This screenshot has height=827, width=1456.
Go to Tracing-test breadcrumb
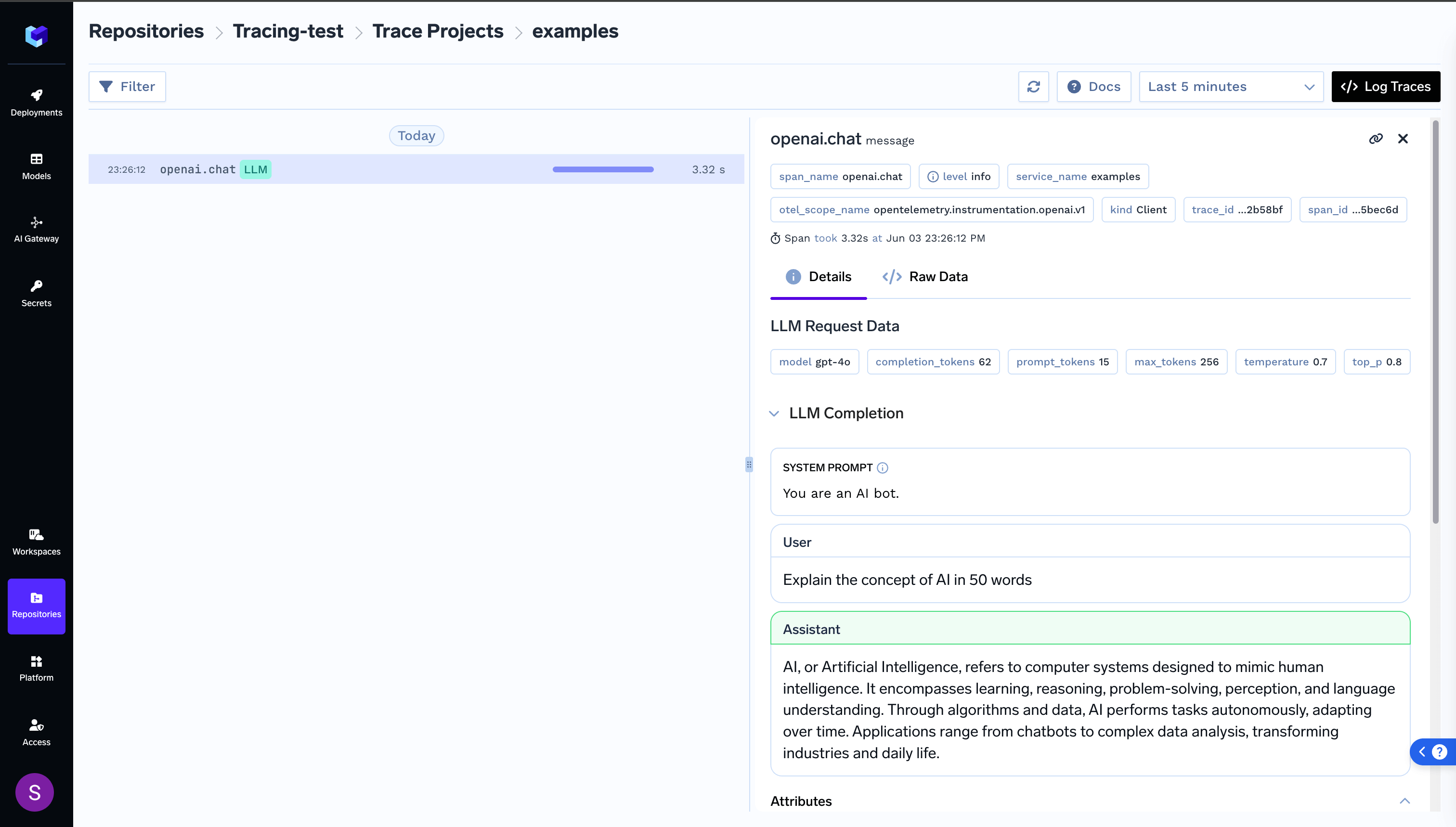click(288, 31)
